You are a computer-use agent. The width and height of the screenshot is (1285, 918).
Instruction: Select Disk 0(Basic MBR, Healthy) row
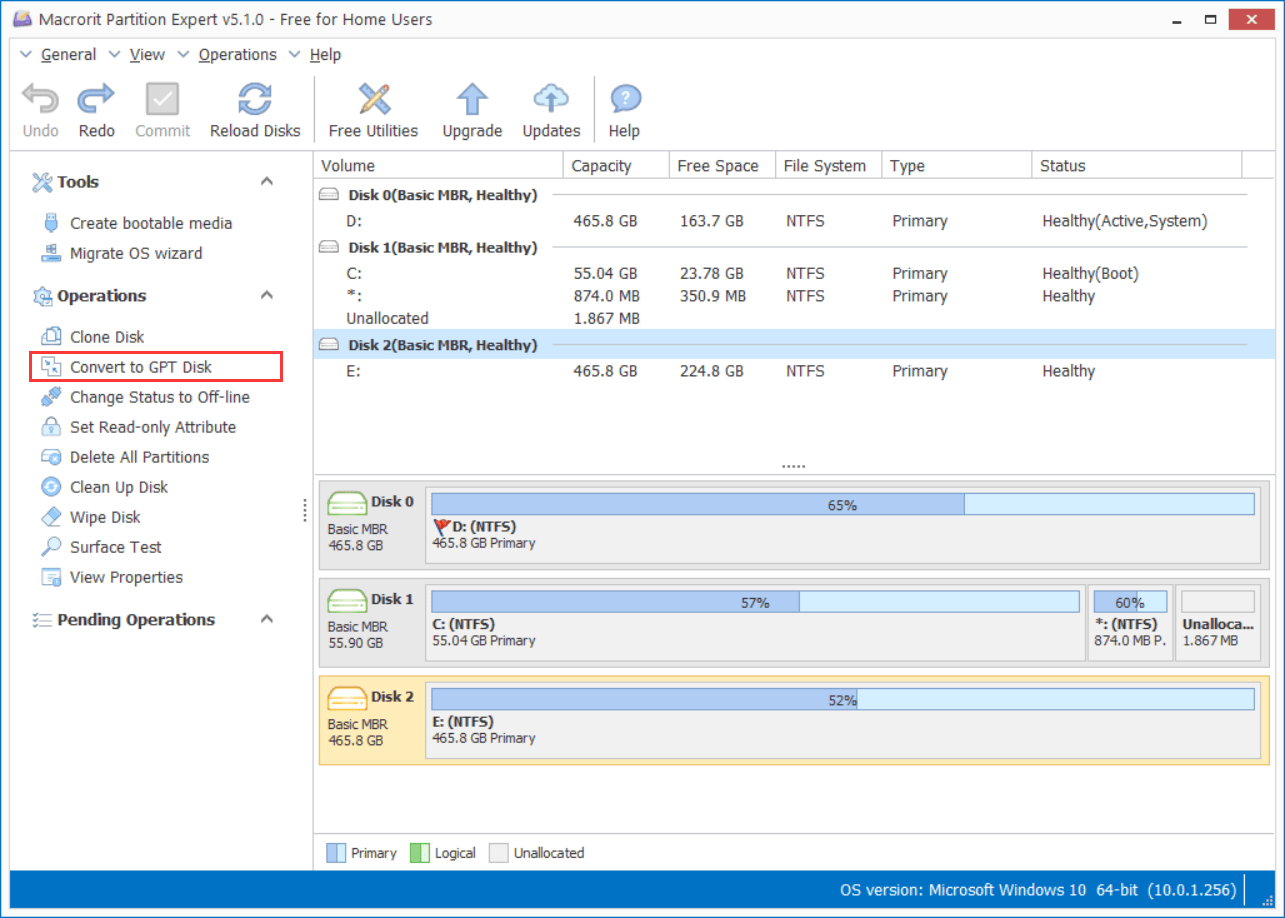click(x=794, y=195)
